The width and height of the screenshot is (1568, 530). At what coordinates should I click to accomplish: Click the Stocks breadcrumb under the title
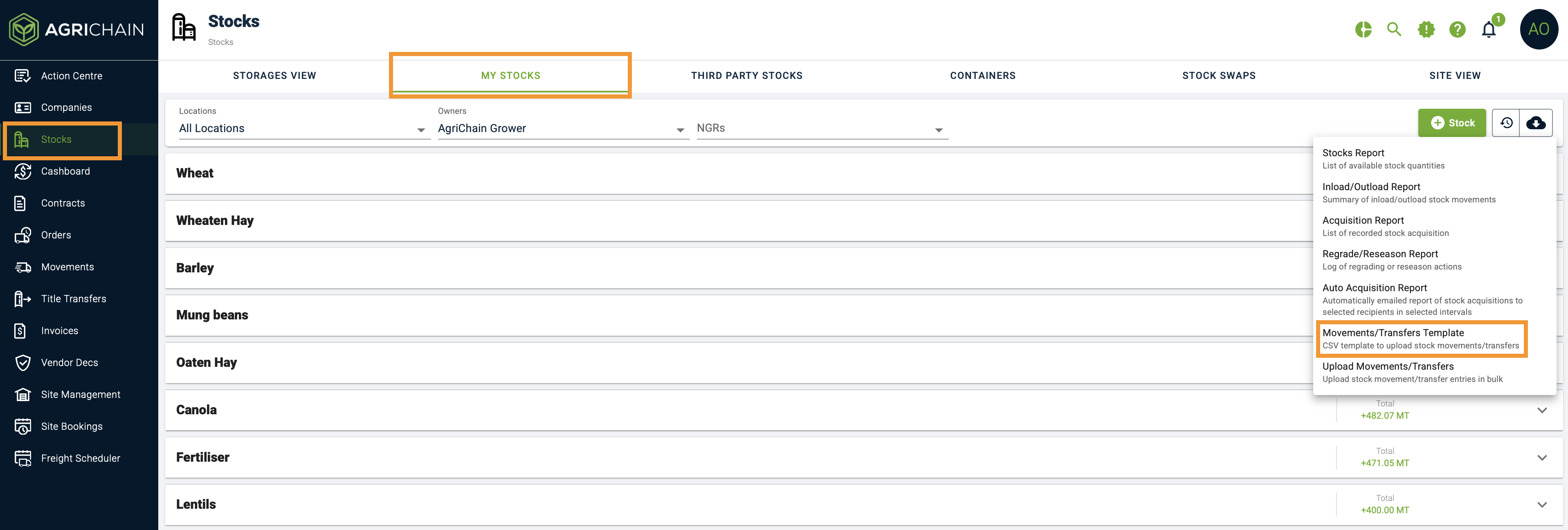point(220,42)
